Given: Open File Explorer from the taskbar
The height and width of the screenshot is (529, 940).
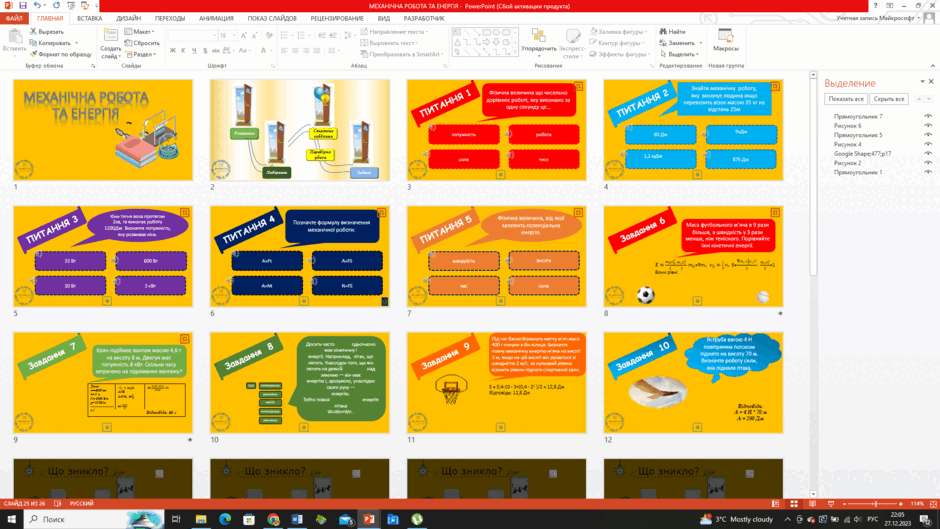Looking at the screenshot, I should pyautogui.click(x=201, y=519).
